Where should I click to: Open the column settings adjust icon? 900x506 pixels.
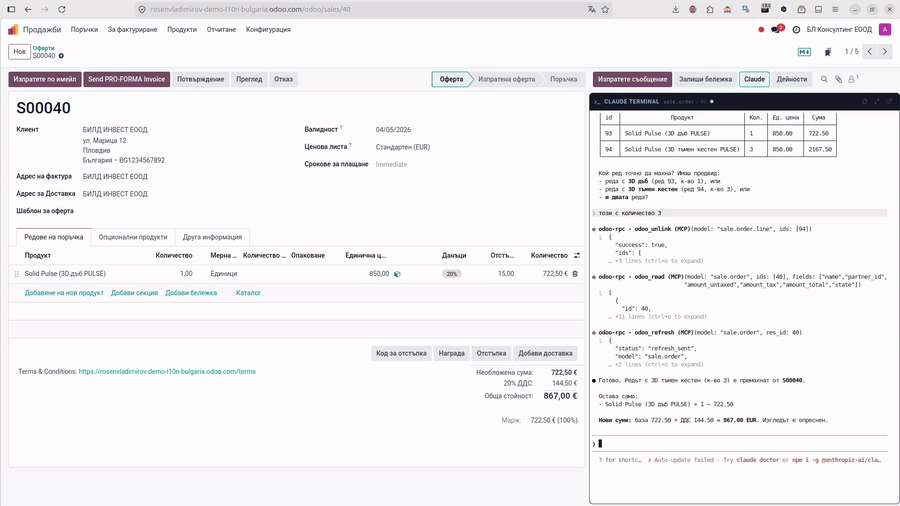[577, 255]
